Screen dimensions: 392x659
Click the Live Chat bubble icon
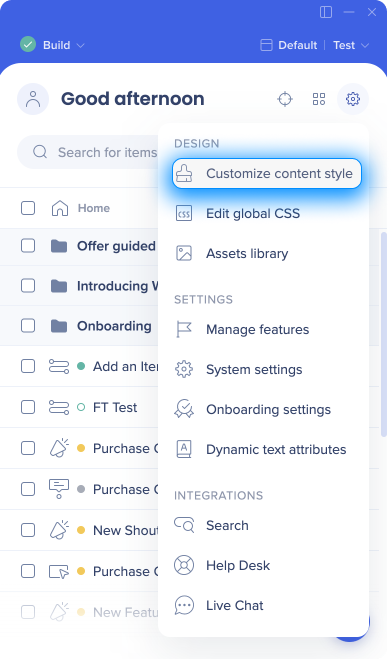pos(184,605)
